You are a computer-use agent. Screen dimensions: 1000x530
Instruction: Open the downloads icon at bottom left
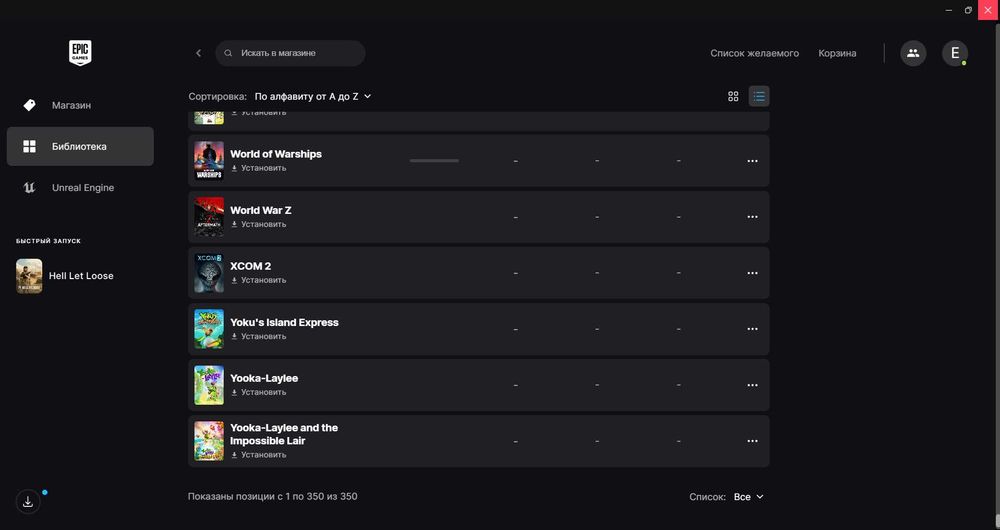[28, 502]
